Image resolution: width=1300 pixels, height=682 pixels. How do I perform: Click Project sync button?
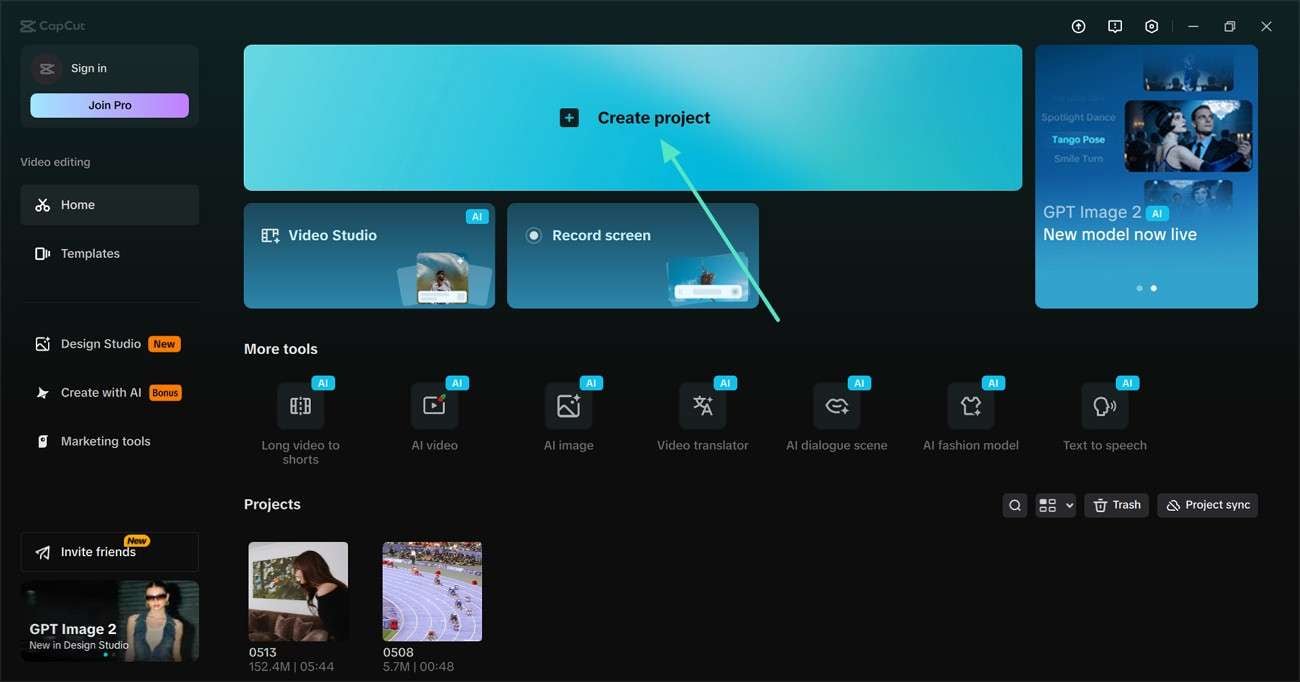[1208, 506]
